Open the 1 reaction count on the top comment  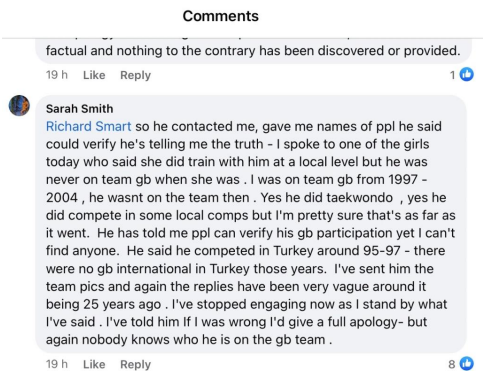452,75
